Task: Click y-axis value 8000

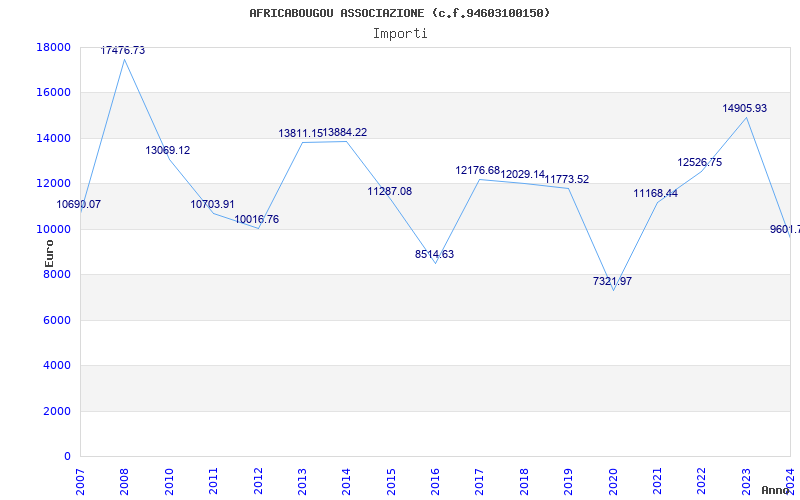Action: (x=57, y=274)
